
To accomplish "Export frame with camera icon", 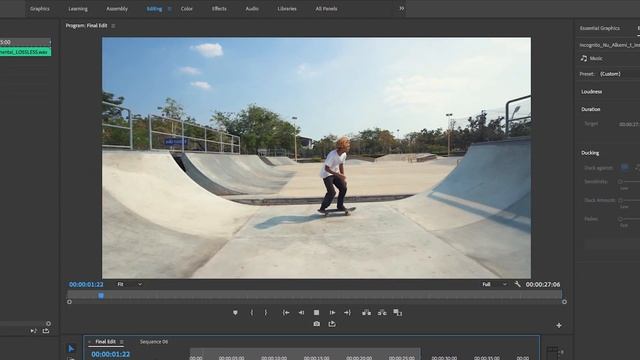I will coord(316,324).
